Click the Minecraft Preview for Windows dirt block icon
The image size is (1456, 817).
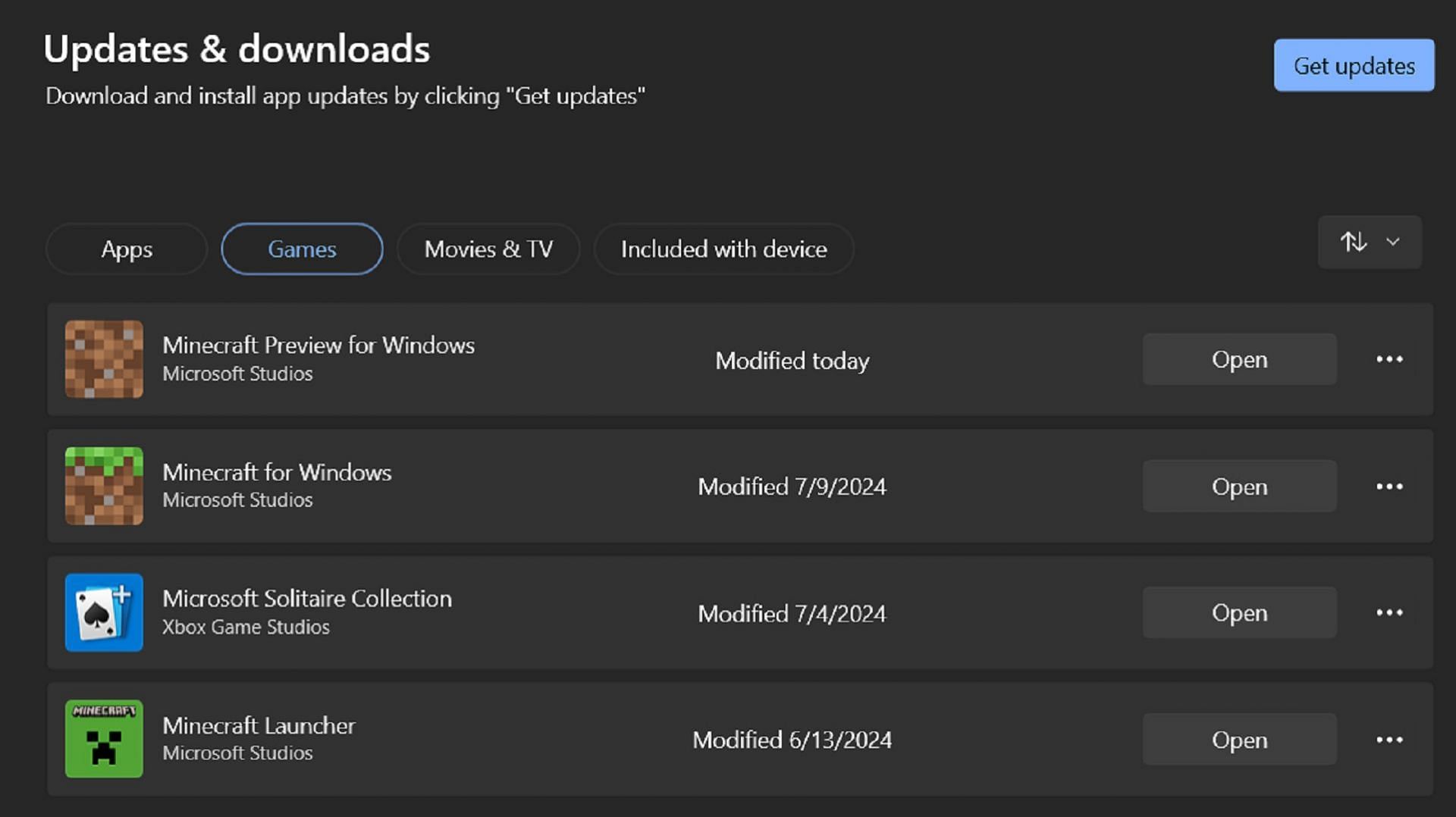pos(104,359)
